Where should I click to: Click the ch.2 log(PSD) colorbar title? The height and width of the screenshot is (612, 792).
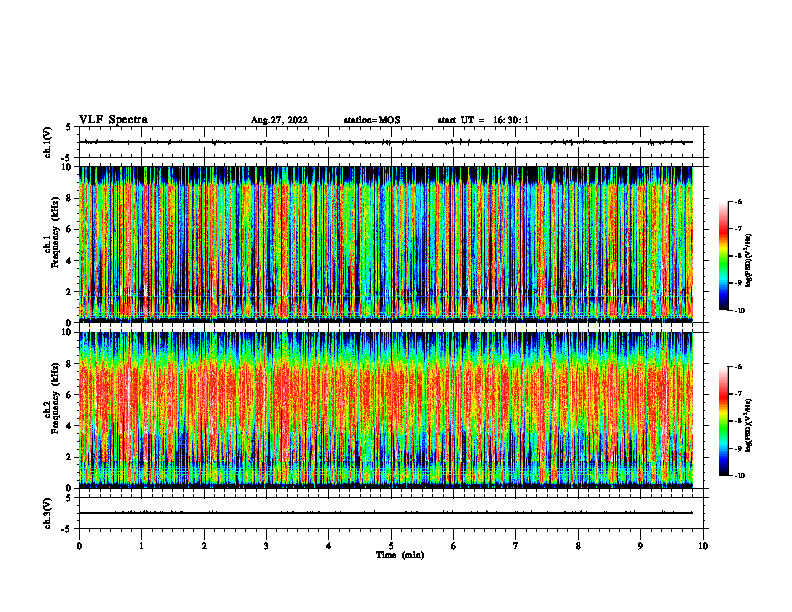click(x=749, y=425)
